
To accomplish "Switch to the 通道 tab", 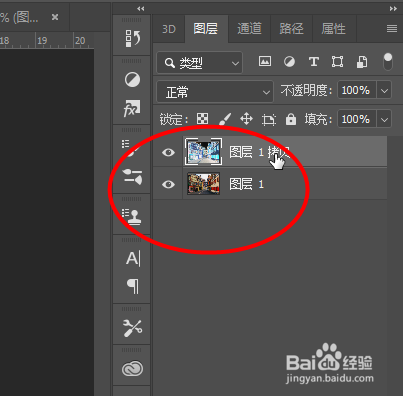I will [x=249, y=29].
